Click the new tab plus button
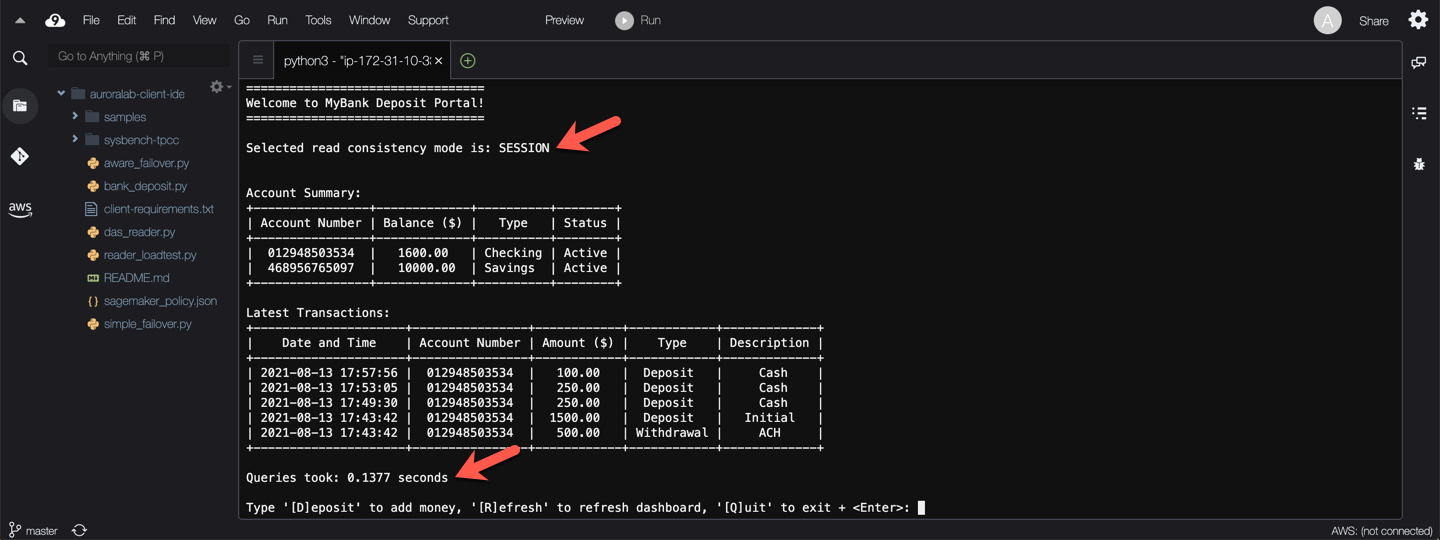The height and width of the screenshot is (540, 1440). tap(467, 61)
